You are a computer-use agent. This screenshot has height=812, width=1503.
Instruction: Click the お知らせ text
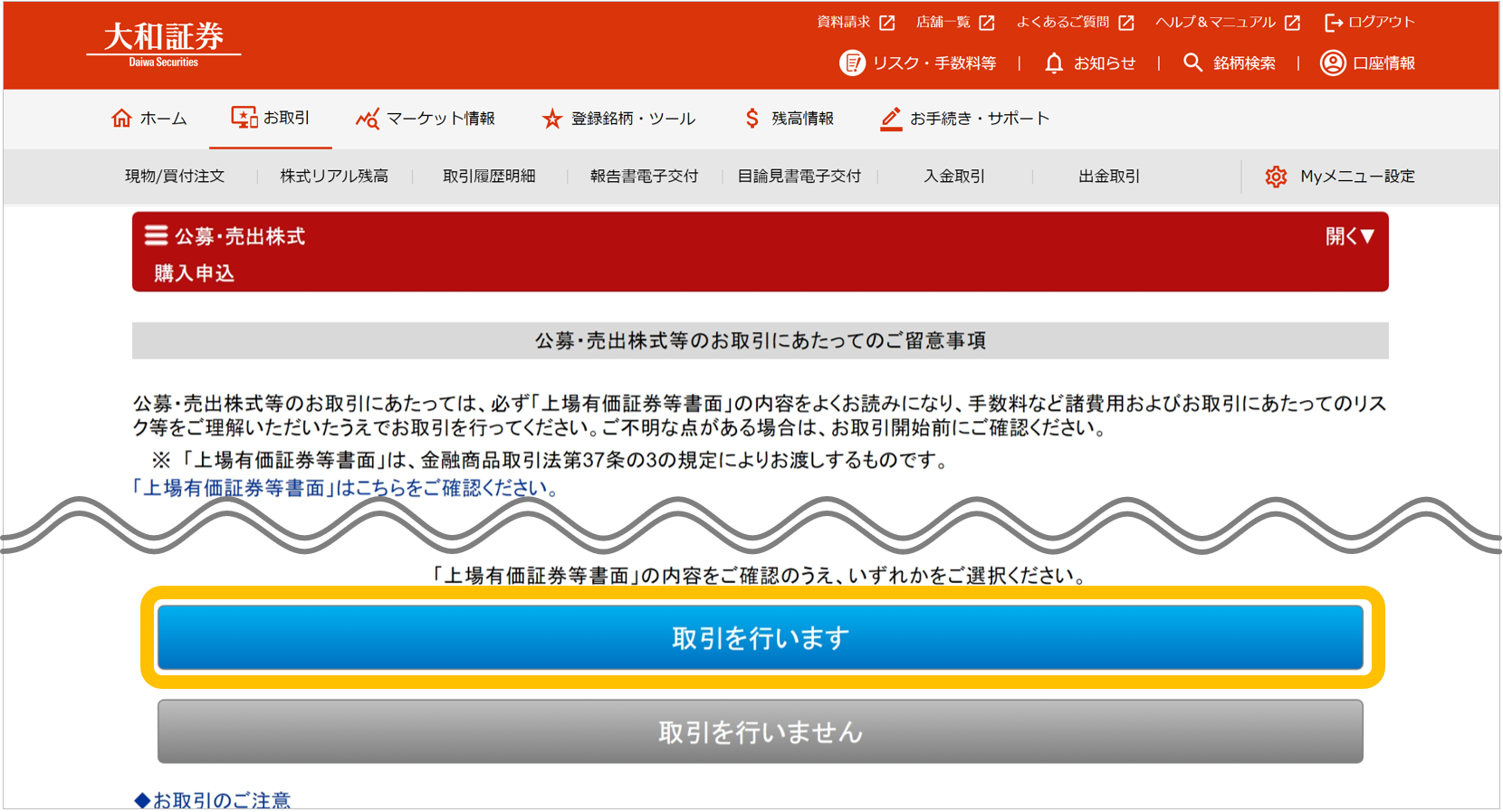point(1105,63)
